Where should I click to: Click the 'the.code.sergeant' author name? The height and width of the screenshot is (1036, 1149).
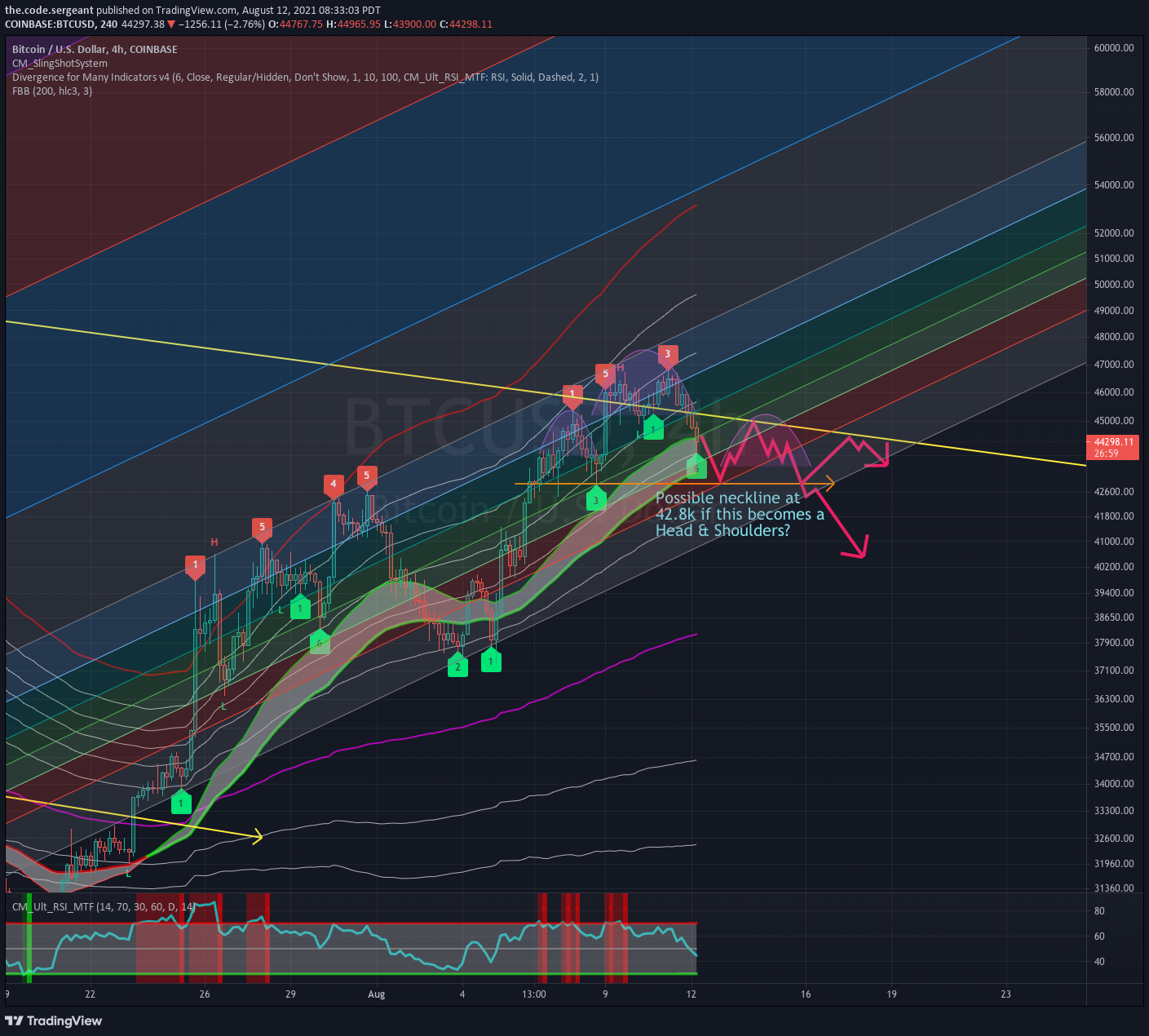click(49, 10)
